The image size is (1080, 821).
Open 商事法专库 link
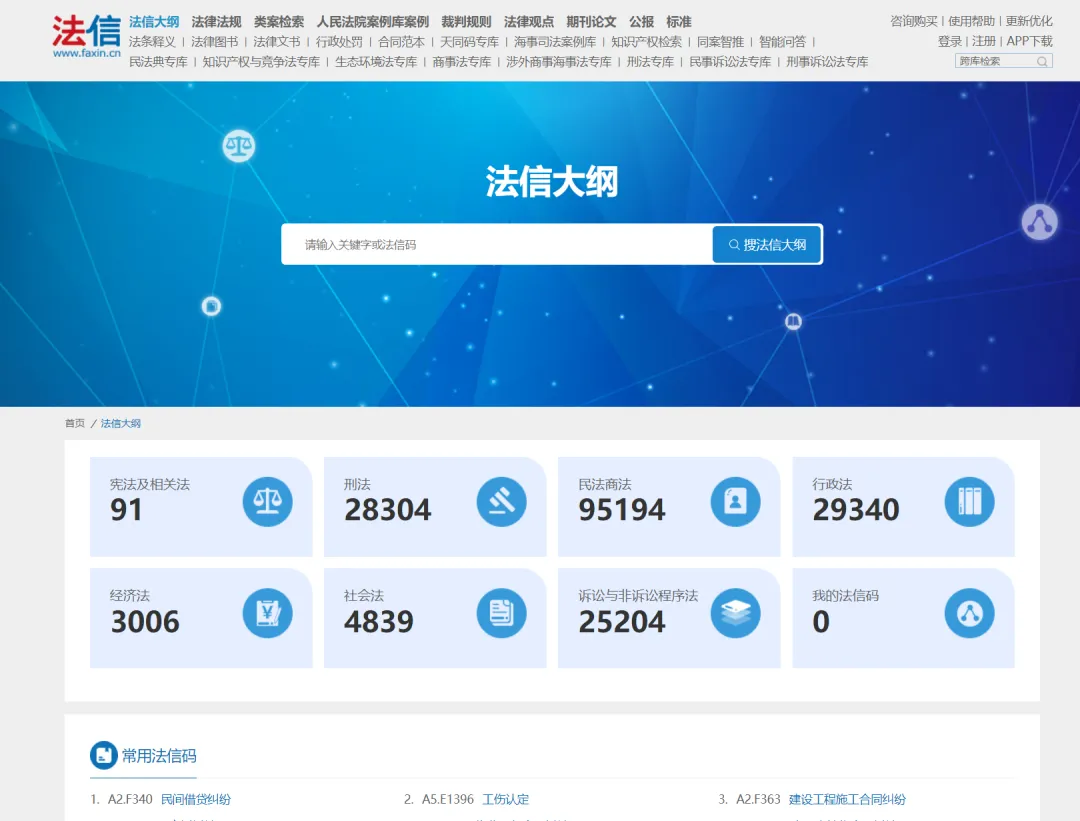coord(461,62)
